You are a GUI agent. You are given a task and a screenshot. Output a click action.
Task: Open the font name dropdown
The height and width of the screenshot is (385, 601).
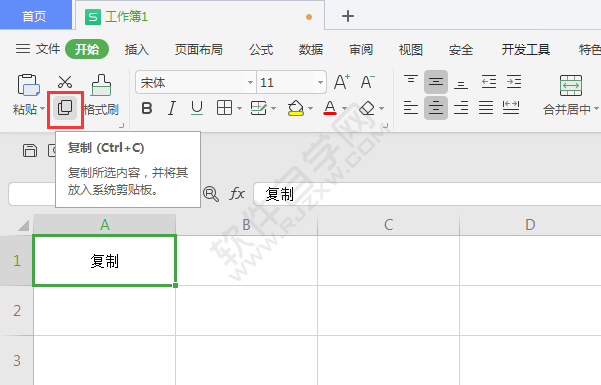(x=250, y=82)
